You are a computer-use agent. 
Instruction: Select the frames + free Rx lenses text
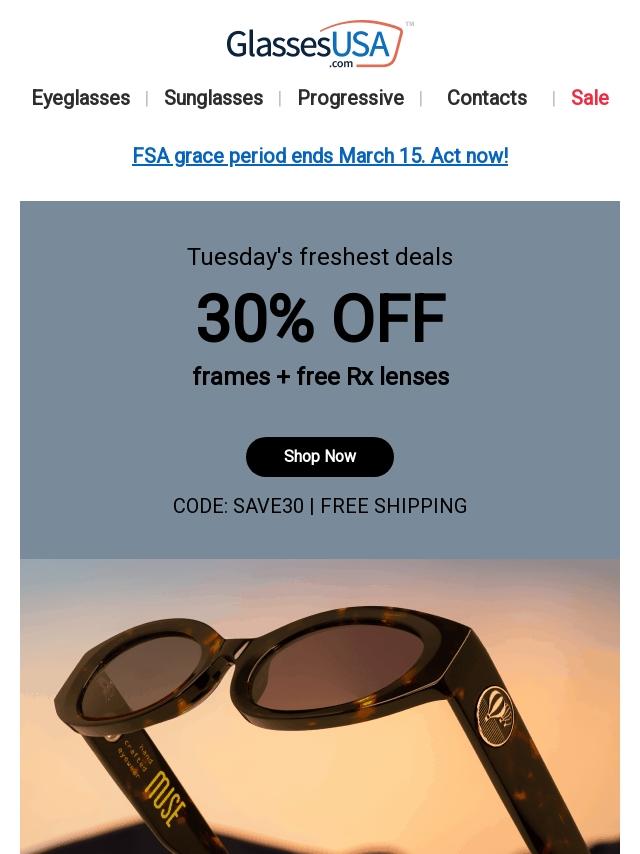(320, 377)
